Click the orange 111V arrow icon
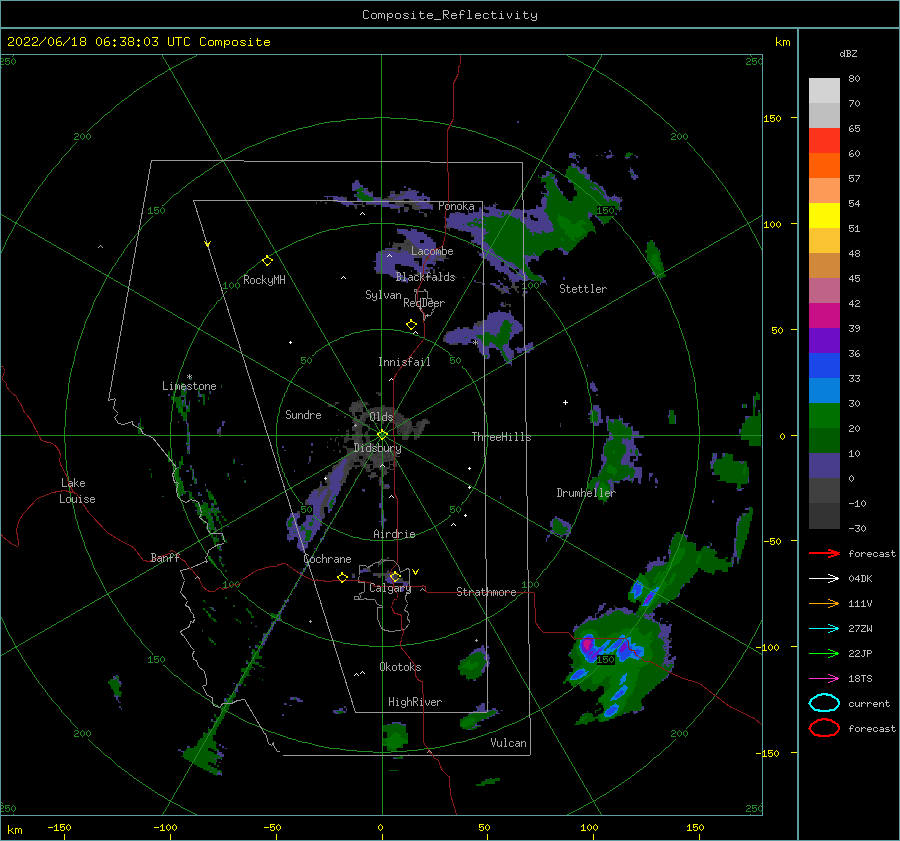The width and height of the screenshot is (900, 841). point(824,603)
